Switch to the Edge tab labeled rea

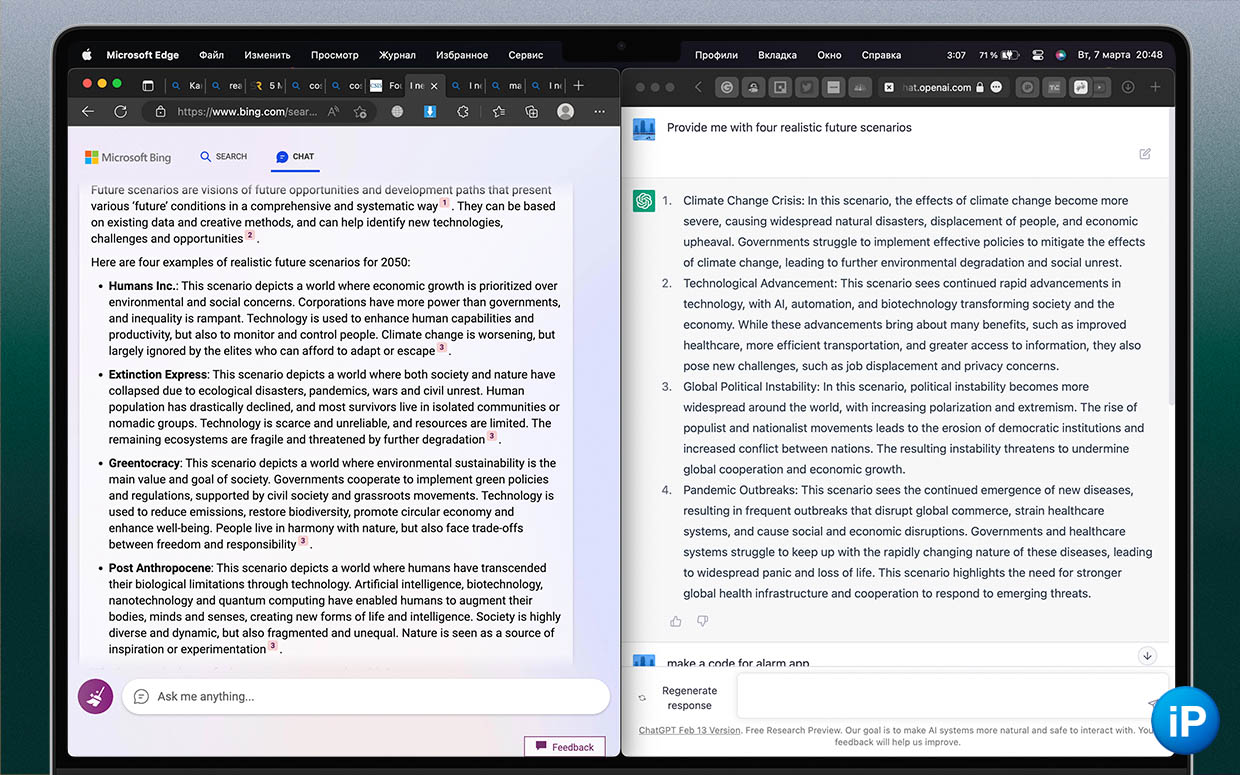[x=227, y=86]
